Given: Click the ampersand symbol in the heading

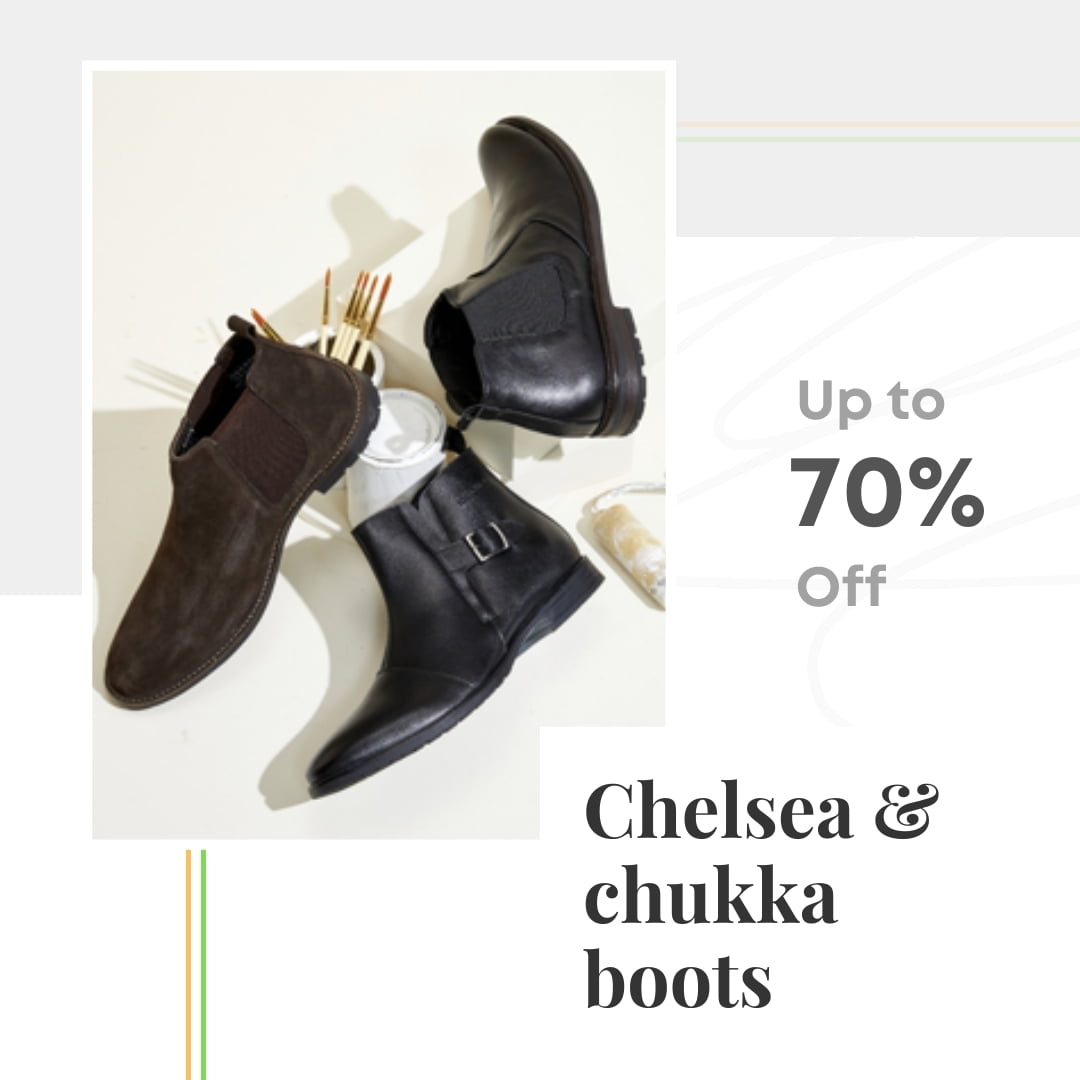Looking at the screenshot, I should [906, 811].
